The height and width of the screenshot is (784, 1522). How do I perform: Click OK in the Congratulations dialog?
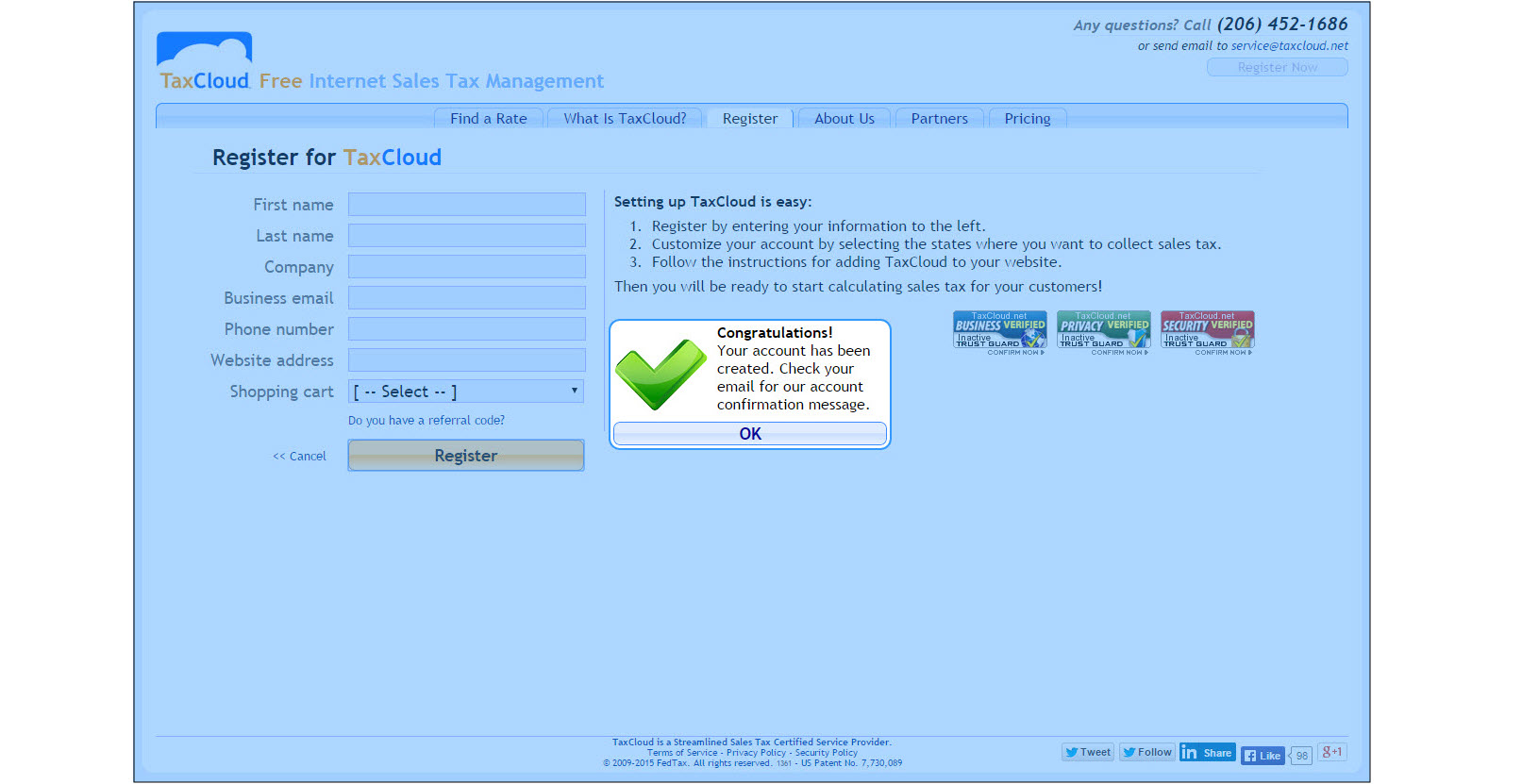(750, 434)
